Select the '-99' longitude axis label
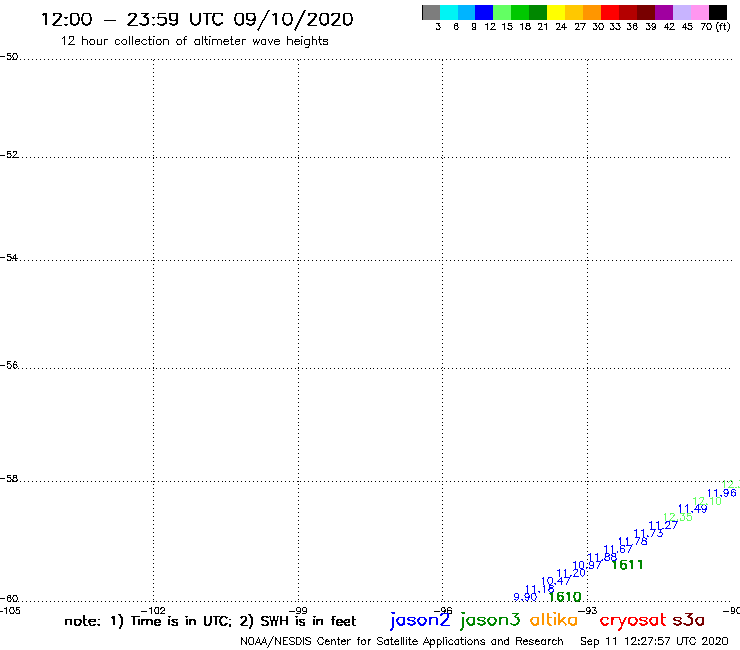This screenshot has height=650, width=740. click(x=298, y=610)
